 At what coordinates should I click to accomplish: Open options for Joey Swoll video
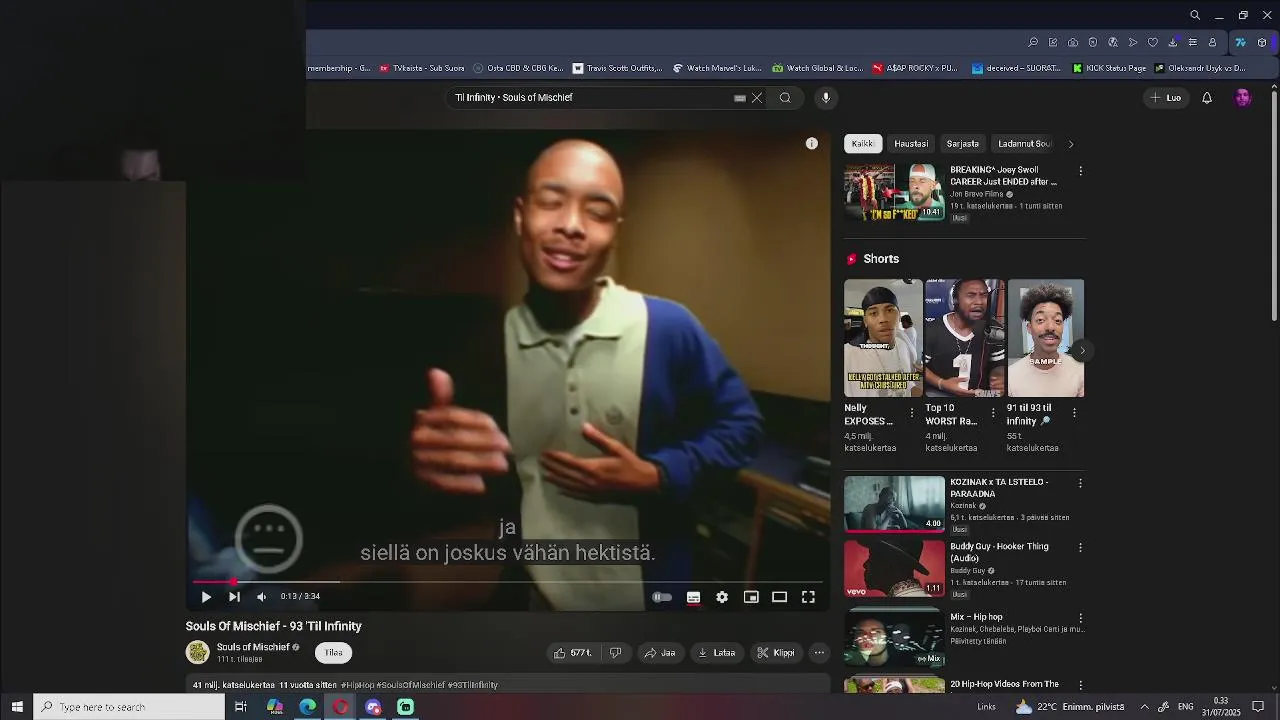coord(1080,171)
